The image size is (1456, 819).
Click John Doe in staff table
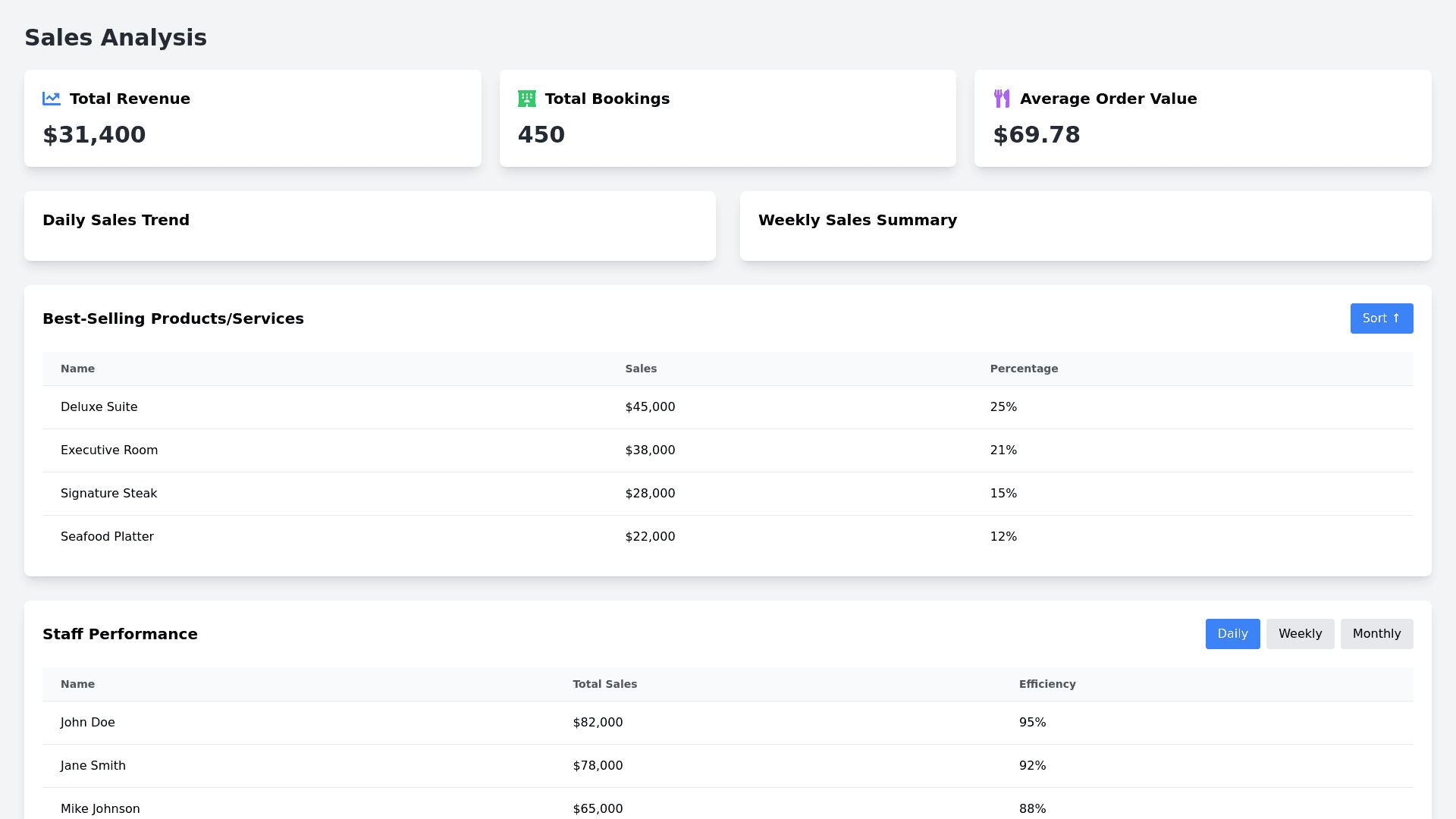pyautogui.click(x=88, y=723)
